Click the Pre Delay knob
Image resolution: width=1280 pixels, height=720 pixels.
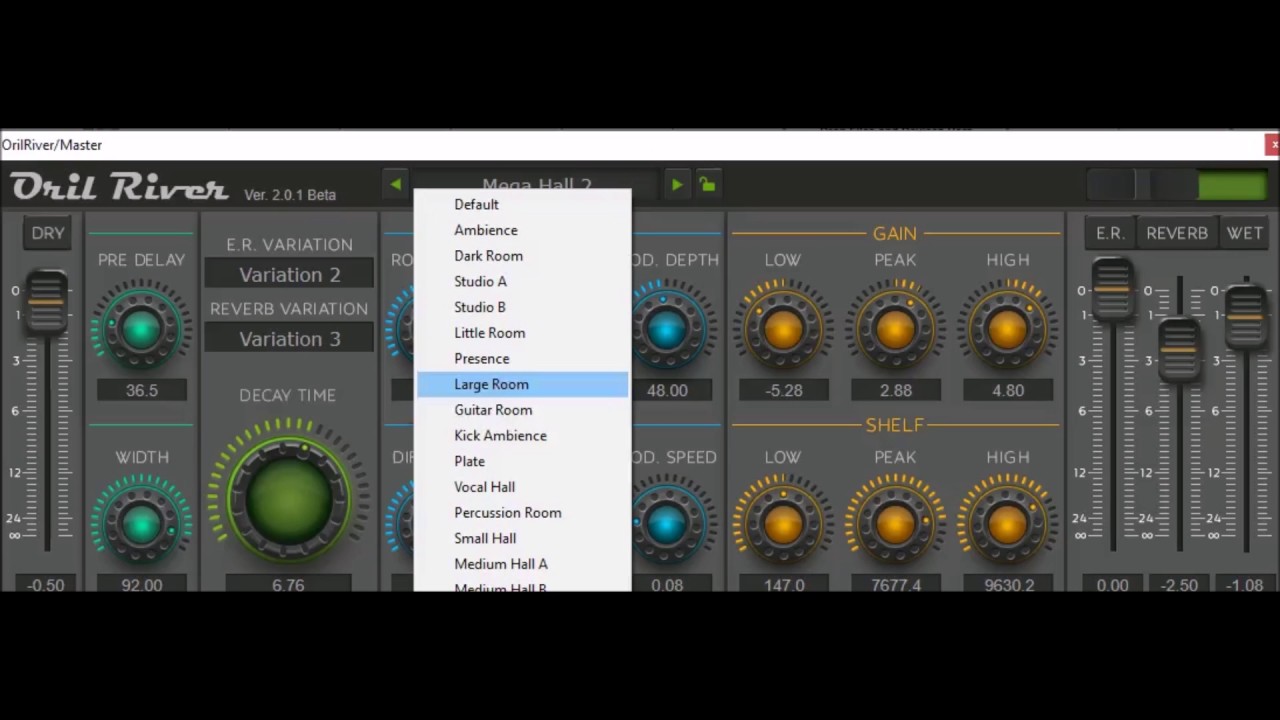[142, 328]
